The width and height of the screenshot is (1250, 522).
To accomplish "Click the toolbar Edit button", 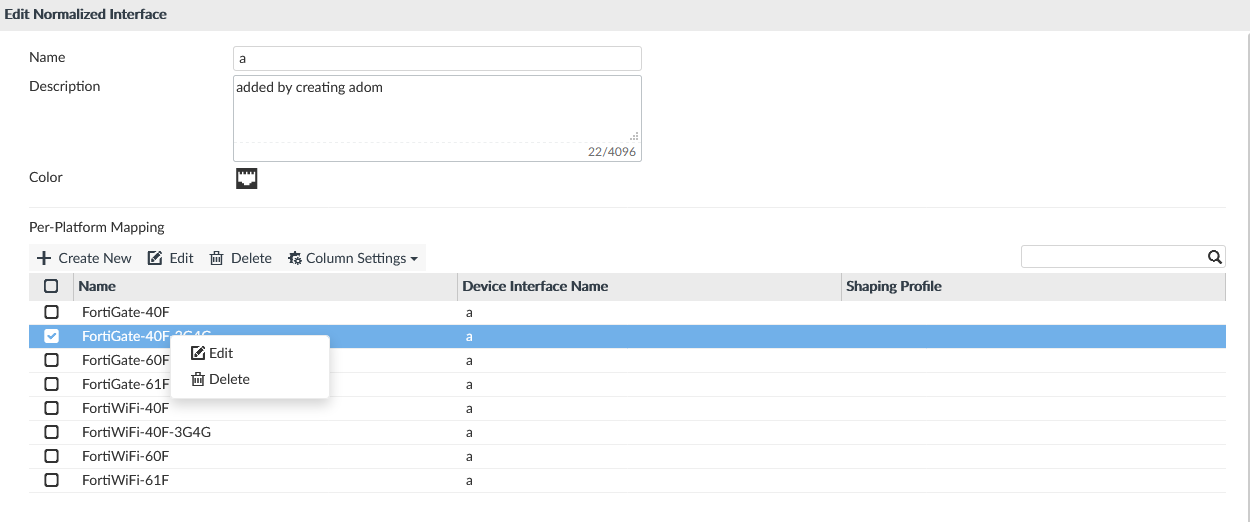I will [x=170, y=258].
